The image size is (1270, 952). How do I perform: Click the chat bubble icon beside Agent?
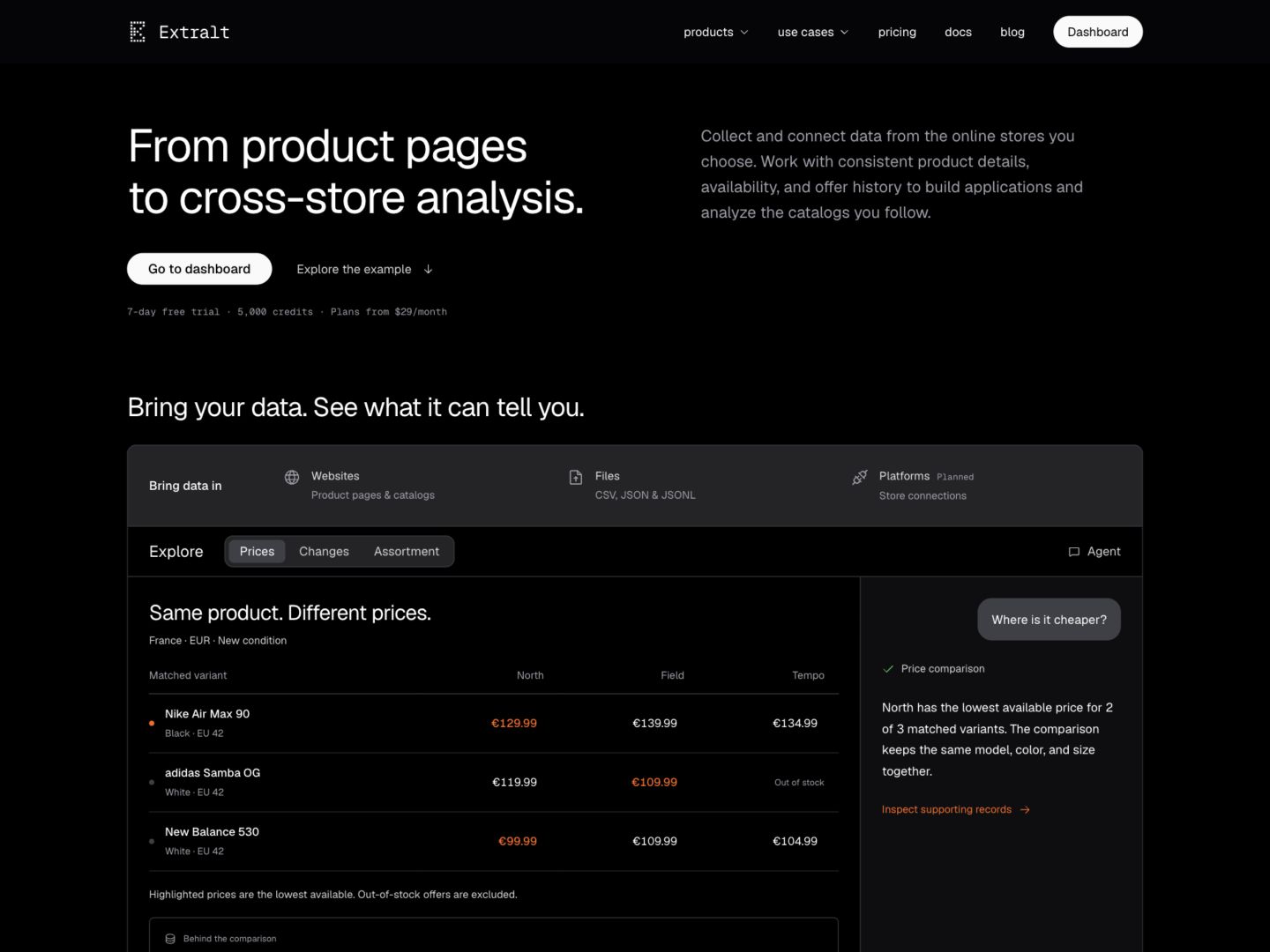point(1074,552)
